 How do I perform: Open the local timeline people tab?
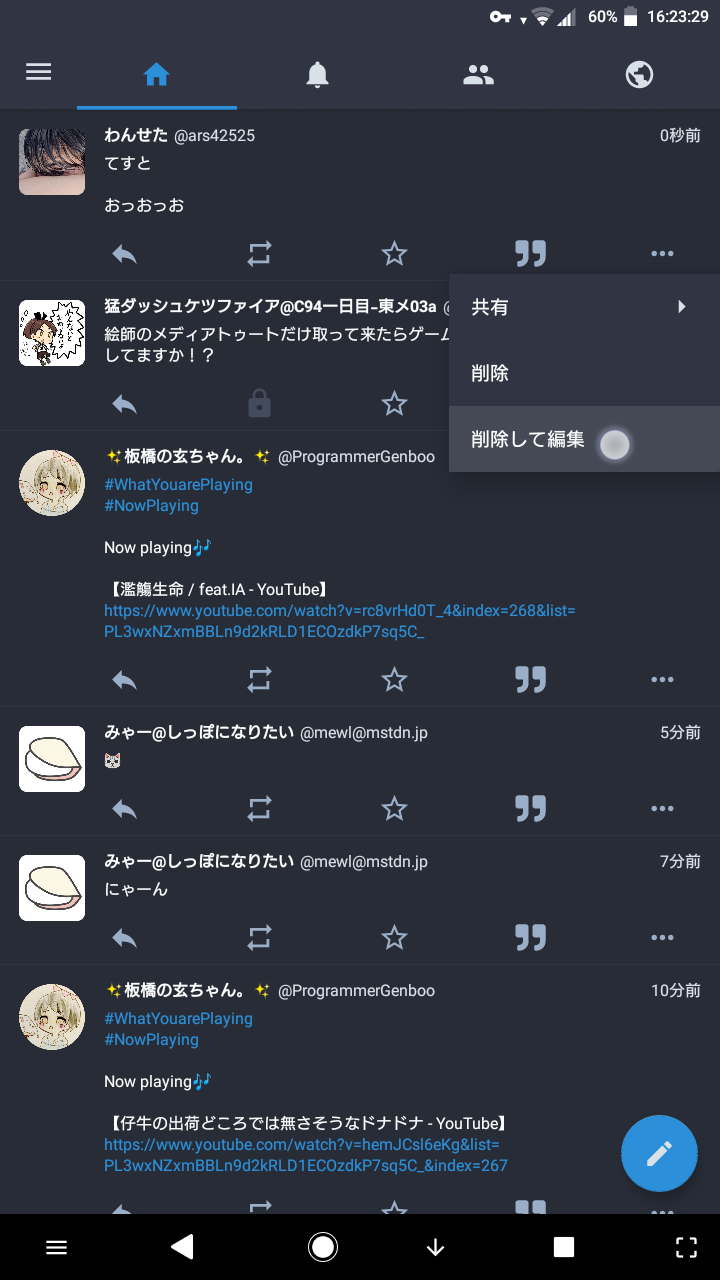478,74
